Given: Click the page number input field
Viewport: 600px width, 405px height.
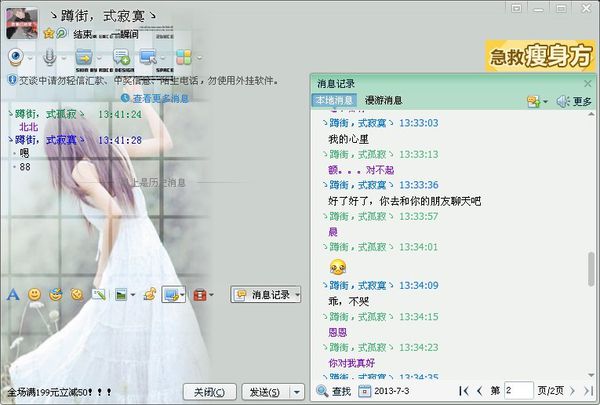Looking at the screenshot, I should point(518,391).
